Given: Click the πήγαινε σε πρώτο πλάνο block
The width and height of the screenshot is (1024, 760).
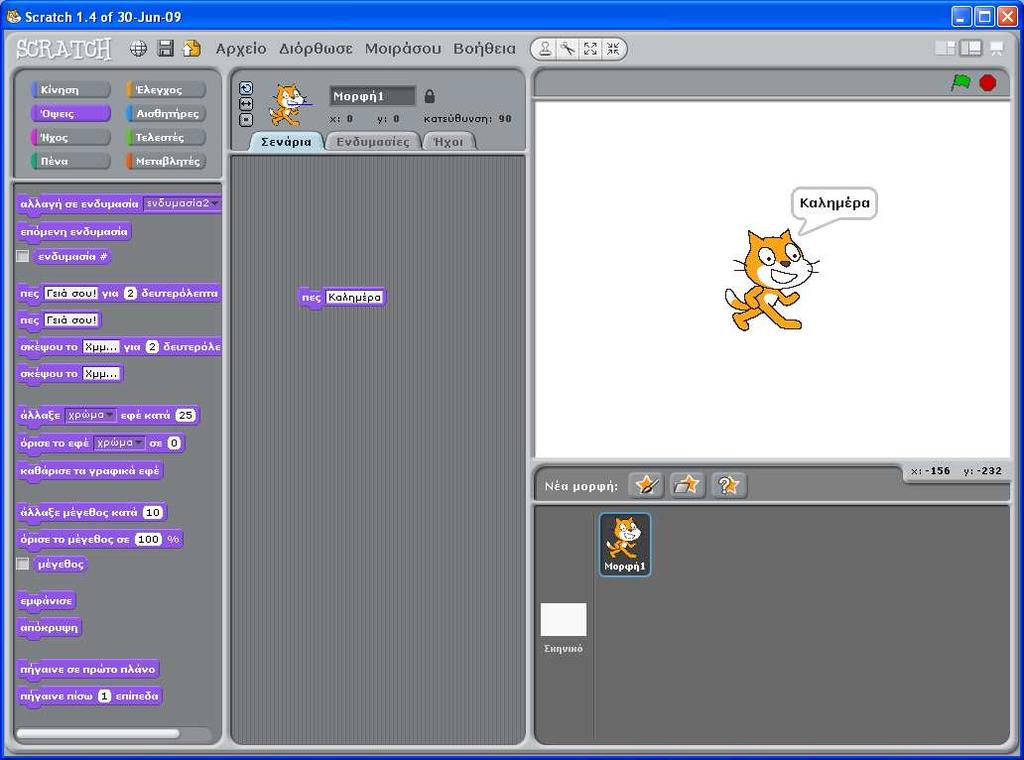Looking at the screenshot, I should 88,669.
